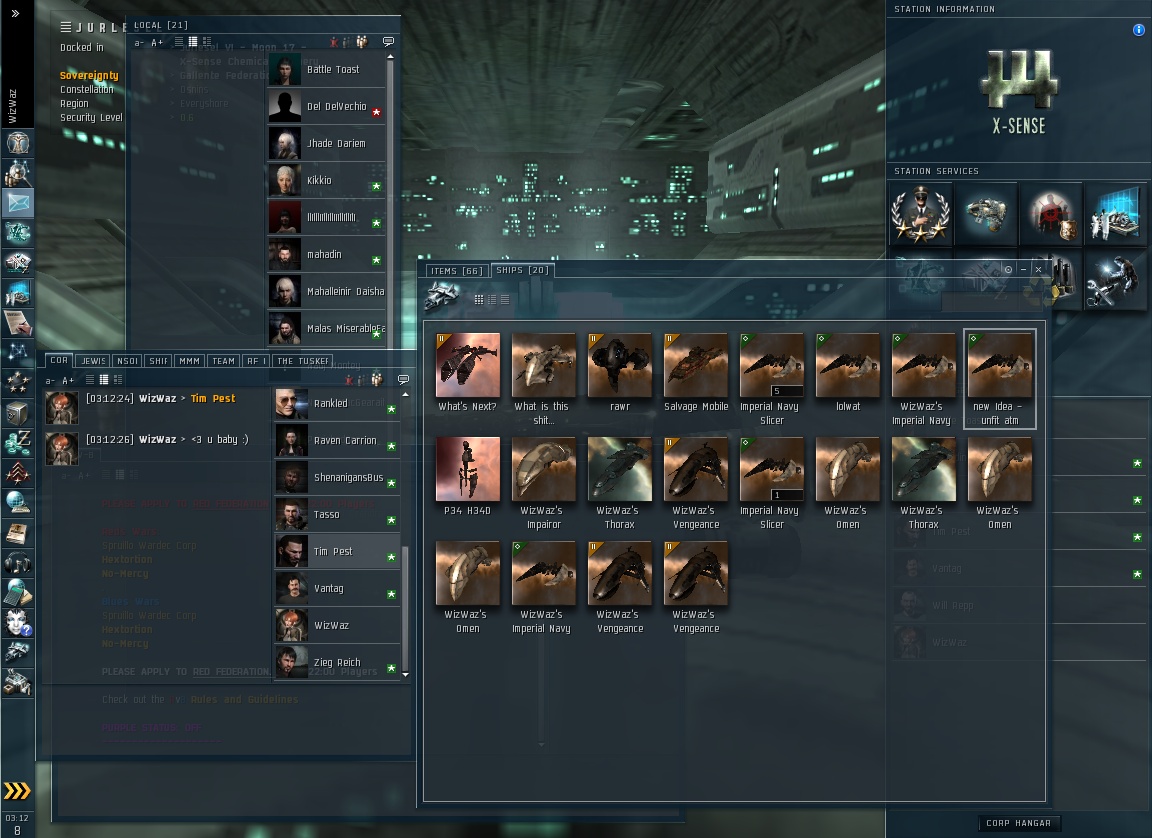Open the Assets safe-box icon

pos(18,413)
